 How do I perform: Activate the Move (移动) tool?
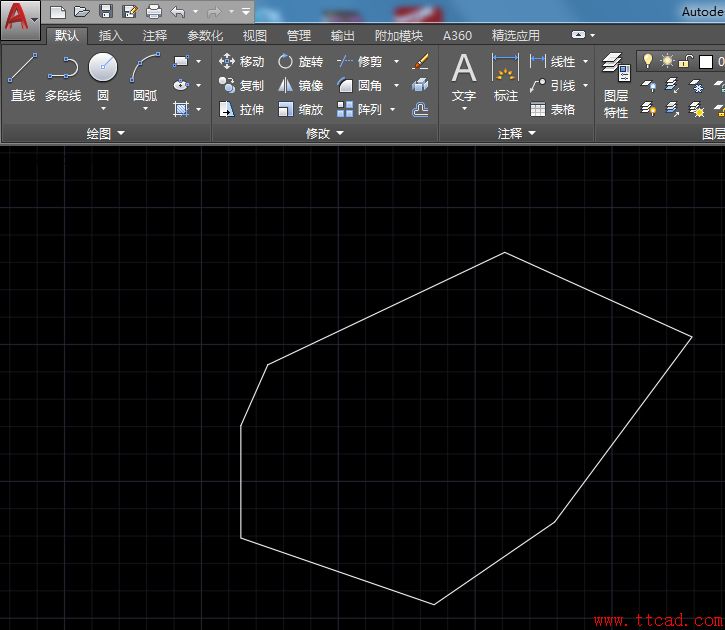[x=241, y=61]
